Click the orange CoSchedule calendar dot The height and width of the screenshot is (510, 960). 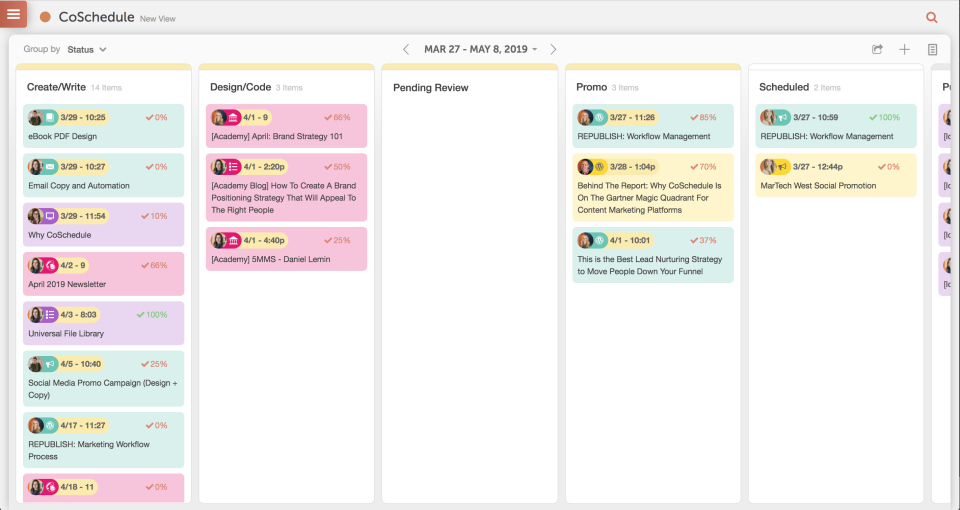click(45, 17)
